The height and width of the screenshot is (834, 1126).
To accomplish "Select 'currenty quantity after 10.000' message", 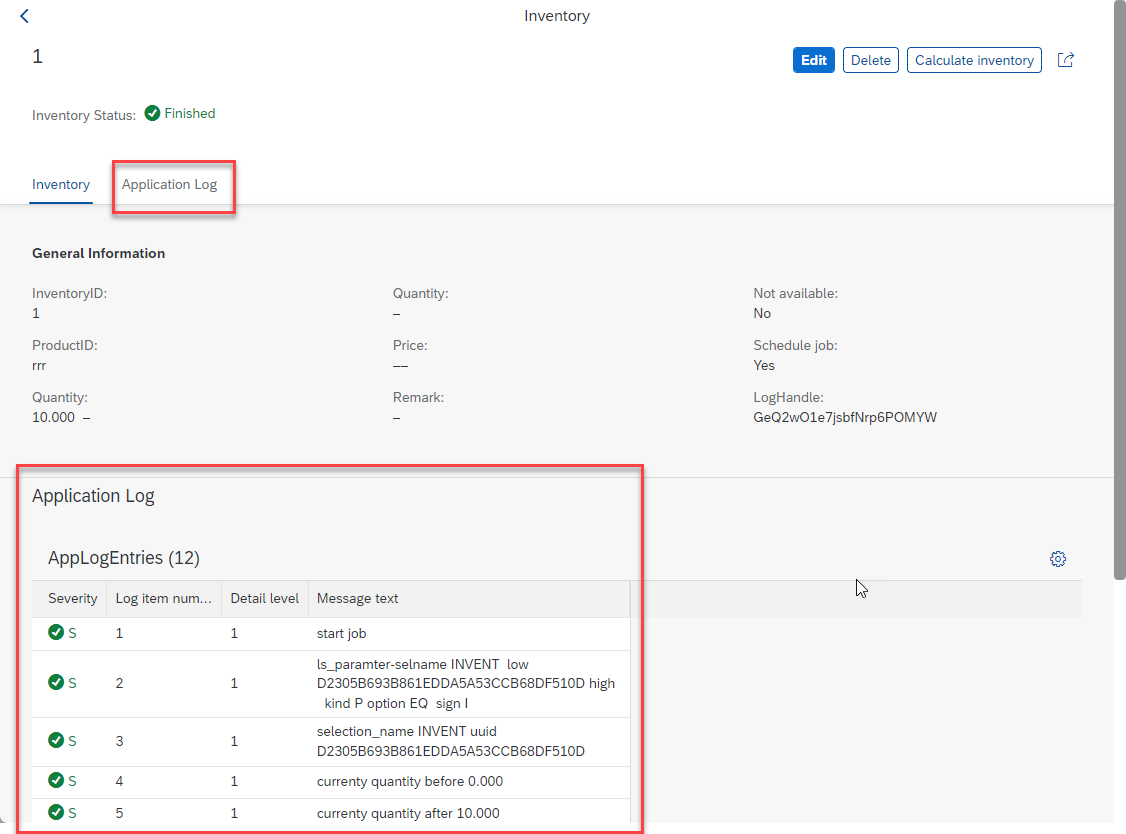I will point(408,813).
